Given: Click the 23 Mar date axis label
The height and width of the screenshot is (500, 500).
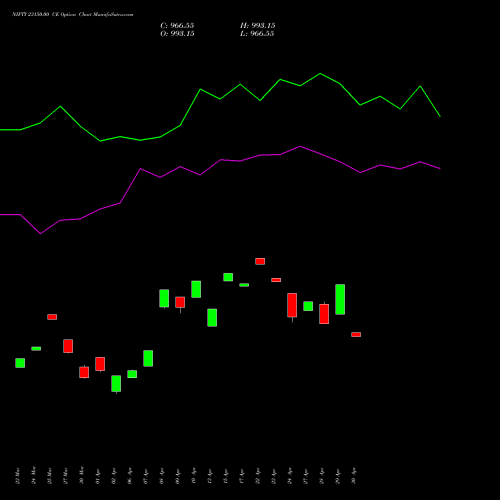Looking at the screenshot, I should (x=18, y=476).
